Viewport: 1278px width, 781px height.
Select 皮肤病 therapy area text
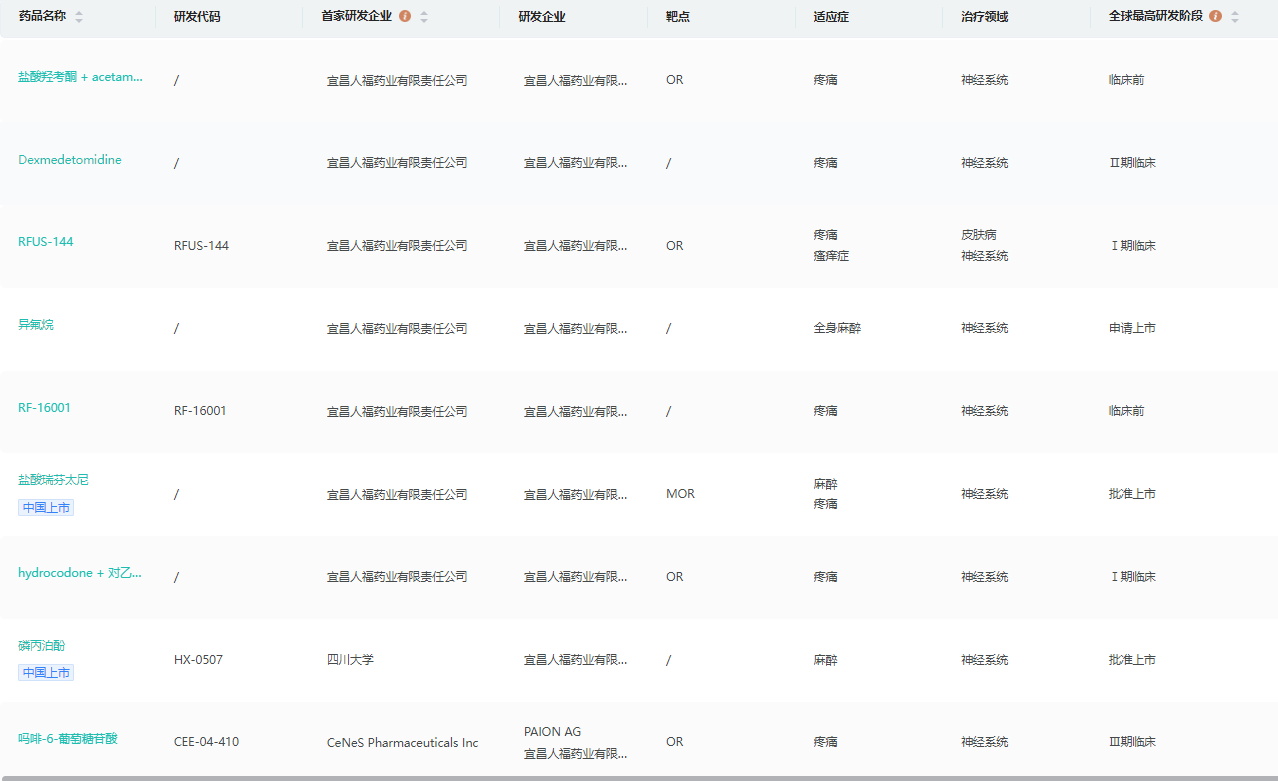(979, 235)
